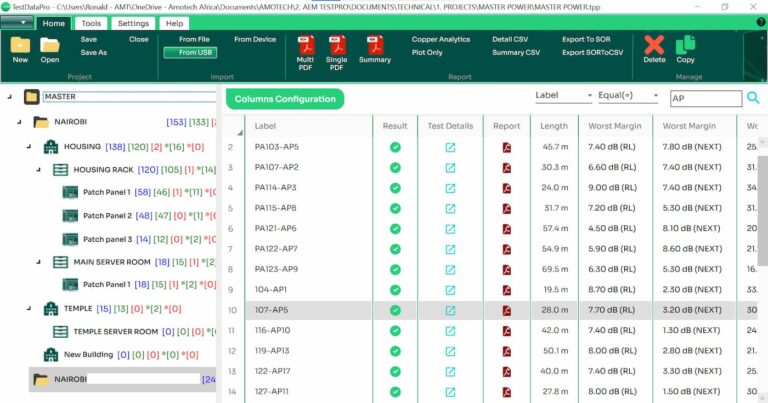The width and height of the screenshot is (768, 403).
Task: Click the Columns Configuration button
Action: pyautogui.click(x=285, y=99)
